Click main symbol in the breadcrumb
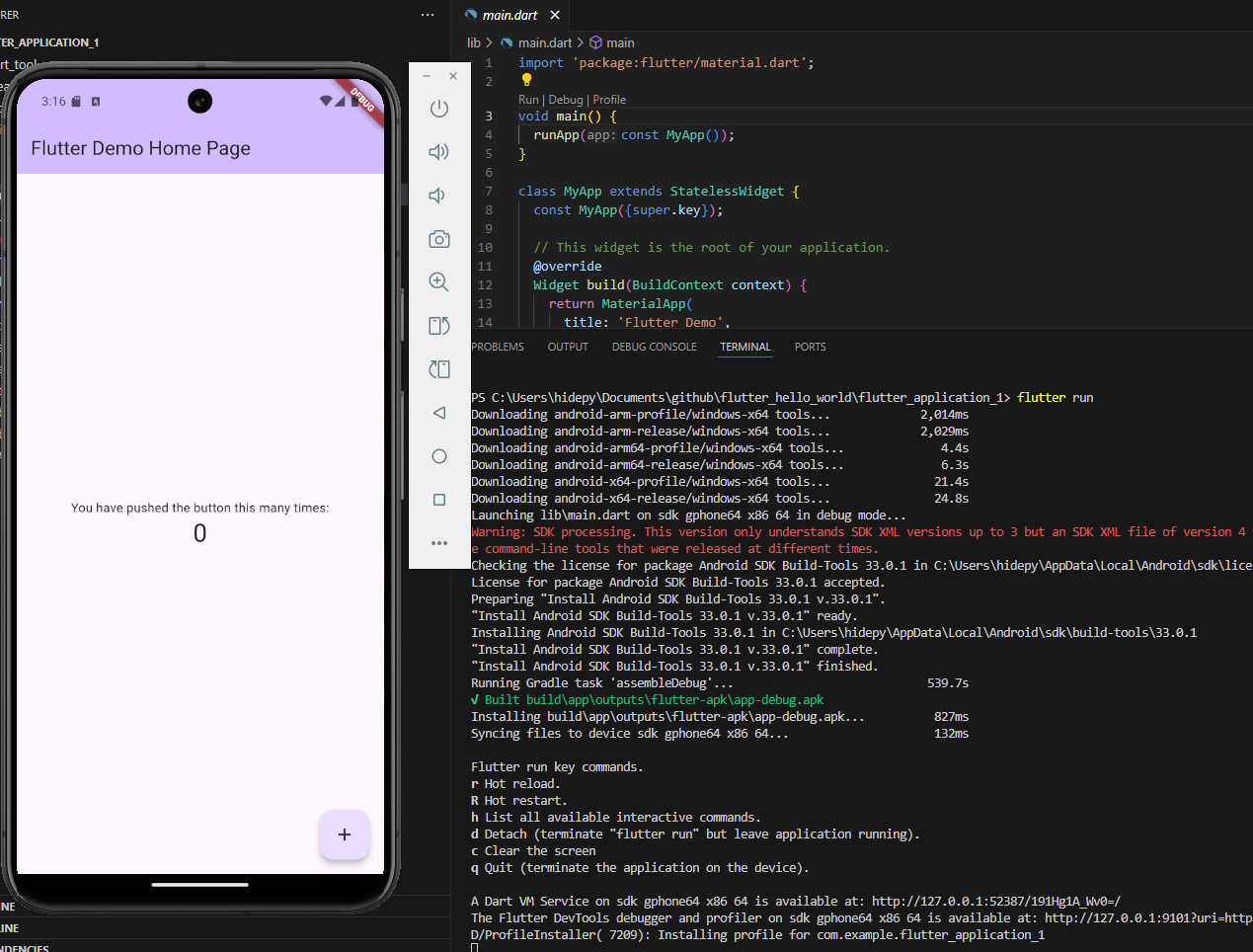1253x952 pixels. click(620, 42)
